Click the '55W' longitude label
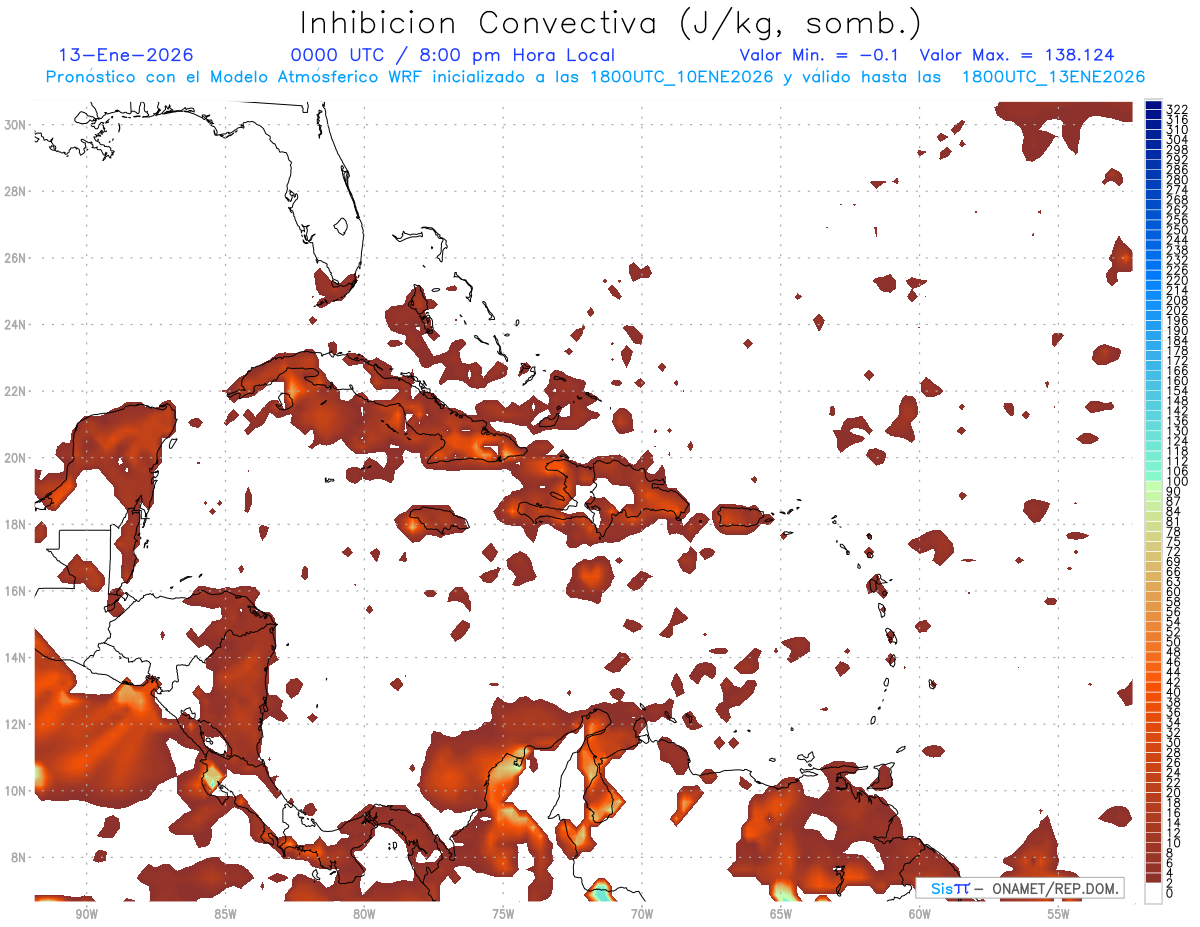 pos(1059,914)
